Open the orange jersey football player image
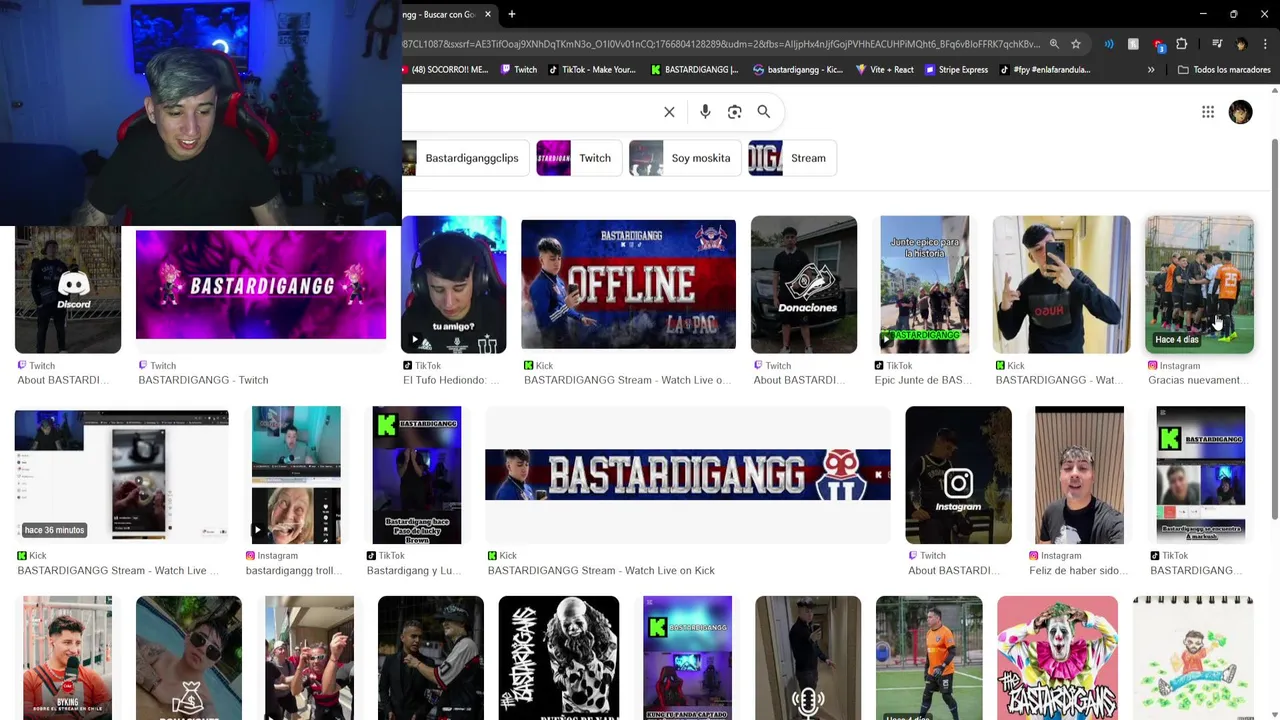This screenshot has width=1280, height=720. [x=929, y=658]
